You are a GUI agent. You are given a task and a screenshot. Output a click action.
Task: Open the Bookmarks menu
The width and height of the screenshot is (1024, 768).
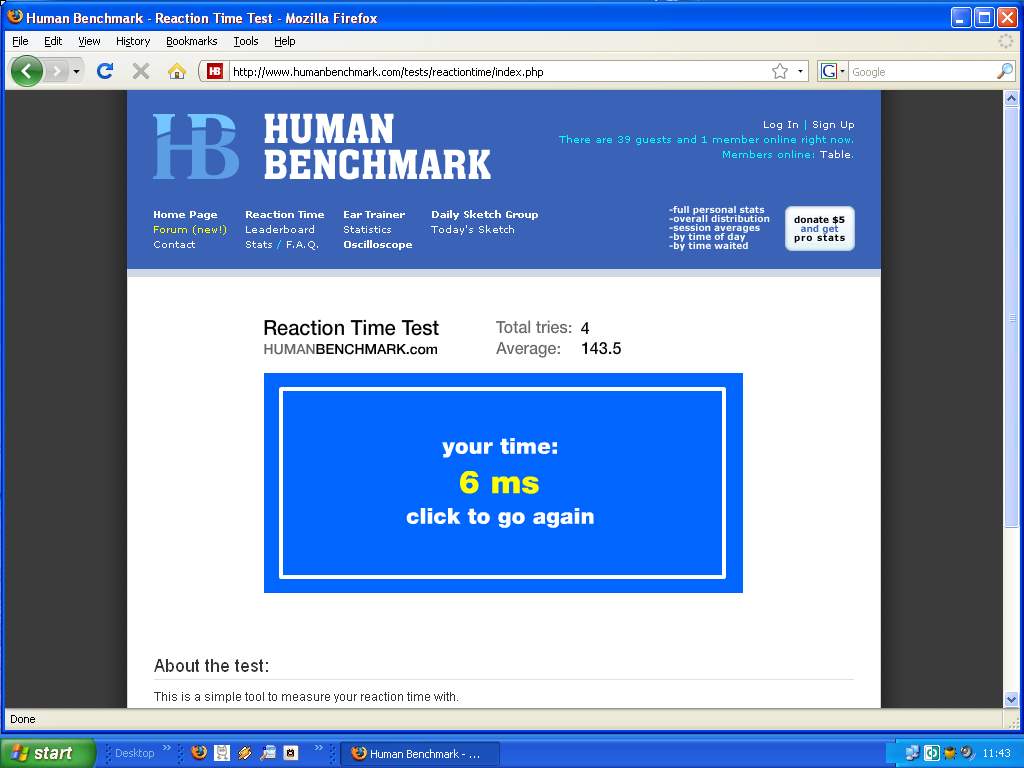(191, 41)
